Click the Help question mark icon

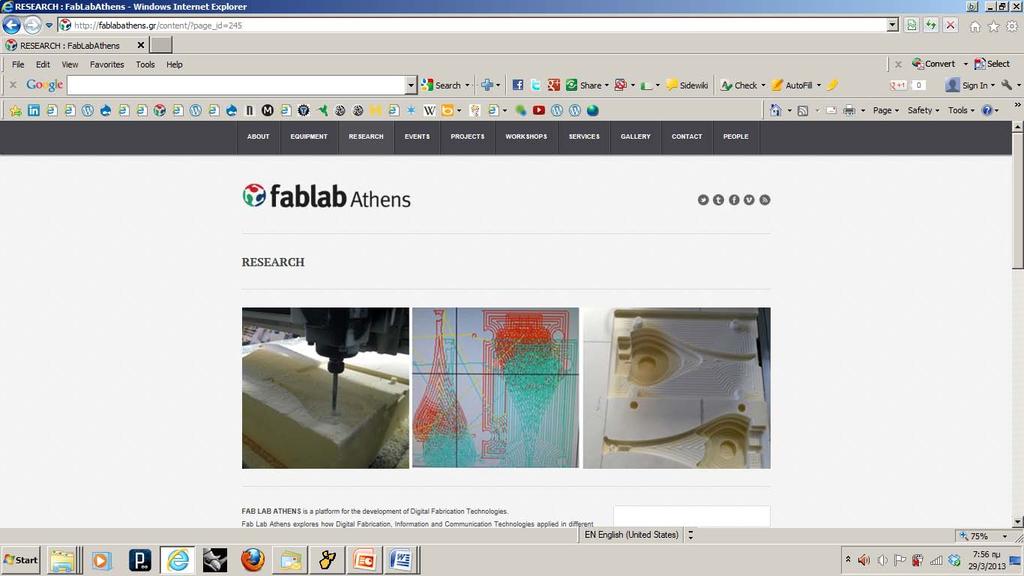[x=987, y=110]
